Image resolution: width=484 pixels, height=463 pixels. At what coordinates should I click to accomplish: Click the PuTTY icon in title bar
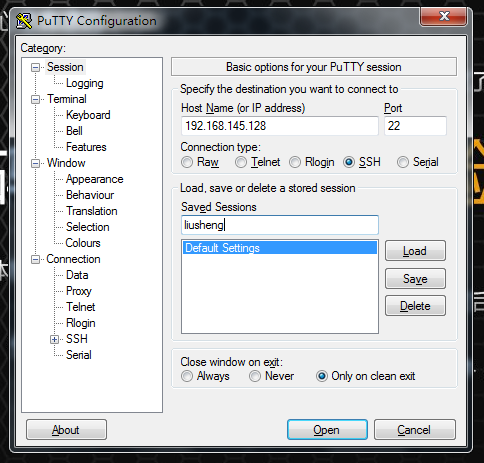pos(24,21)
